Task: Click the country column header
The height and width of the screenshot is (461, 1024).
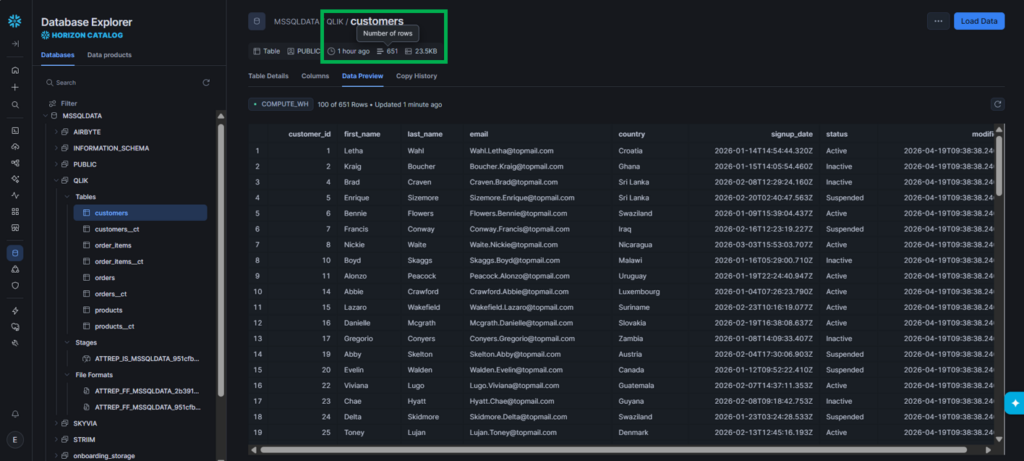Action: tap(632, 134)
